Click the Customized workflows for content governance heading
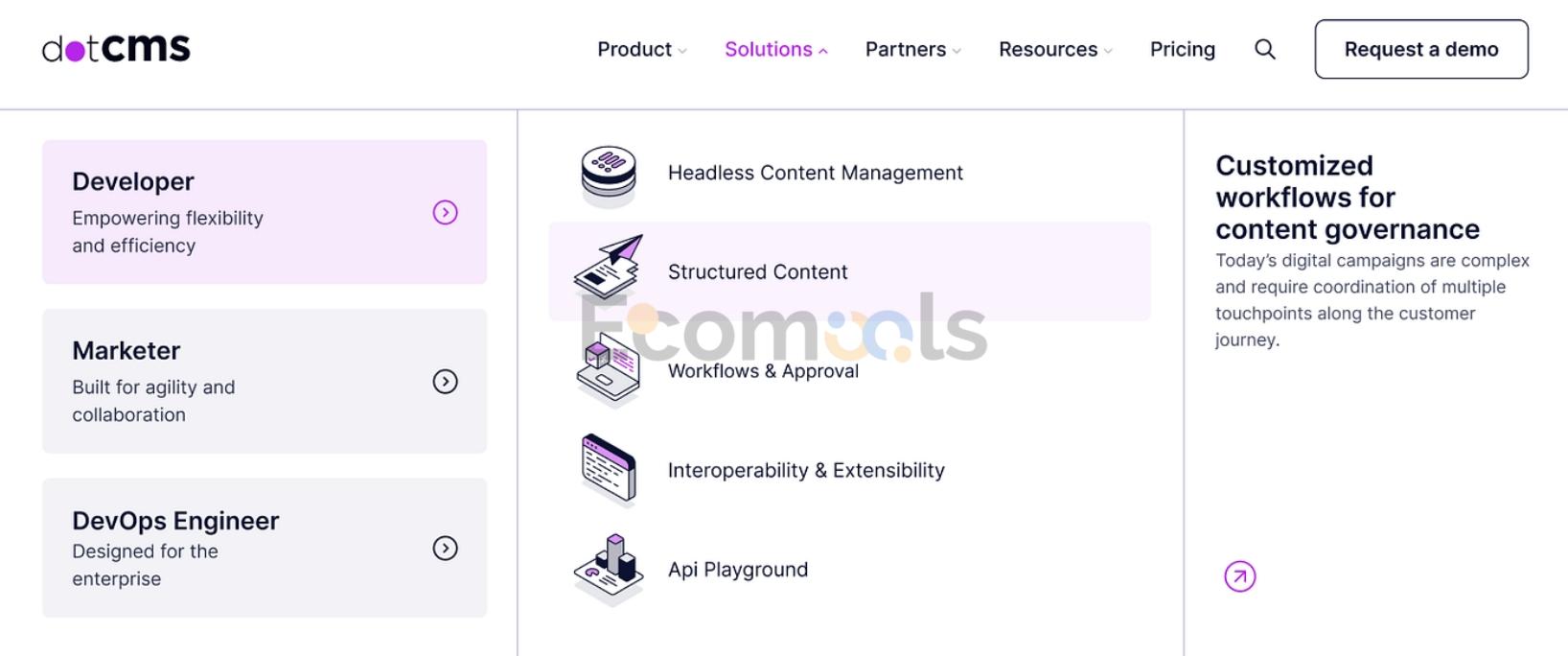This screenshot has width=1568, height=656. coord(1347,198)
